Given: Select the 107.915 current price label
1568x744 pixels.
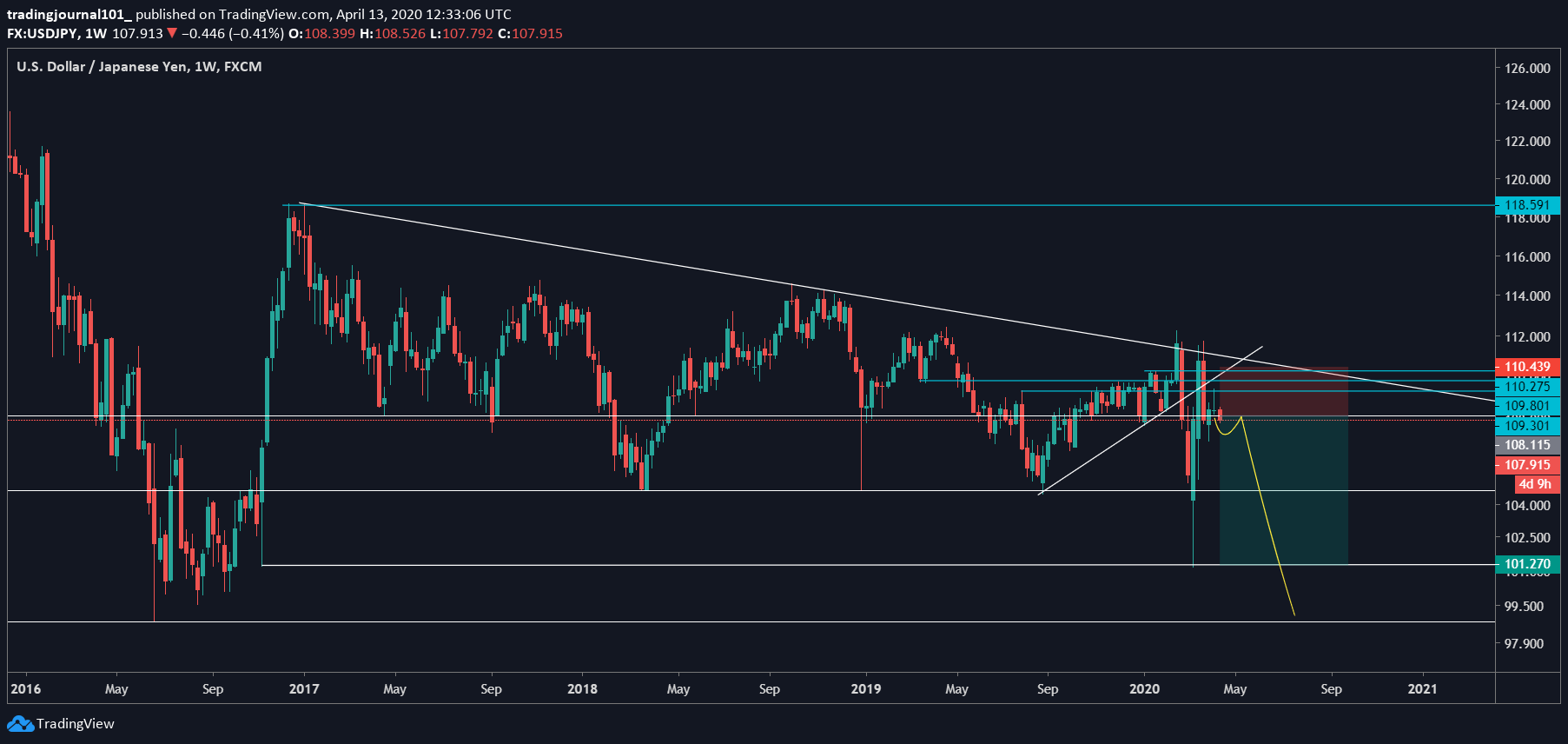Looking at the screenshot, I should pyautogui.click(x=1527, y=465).
